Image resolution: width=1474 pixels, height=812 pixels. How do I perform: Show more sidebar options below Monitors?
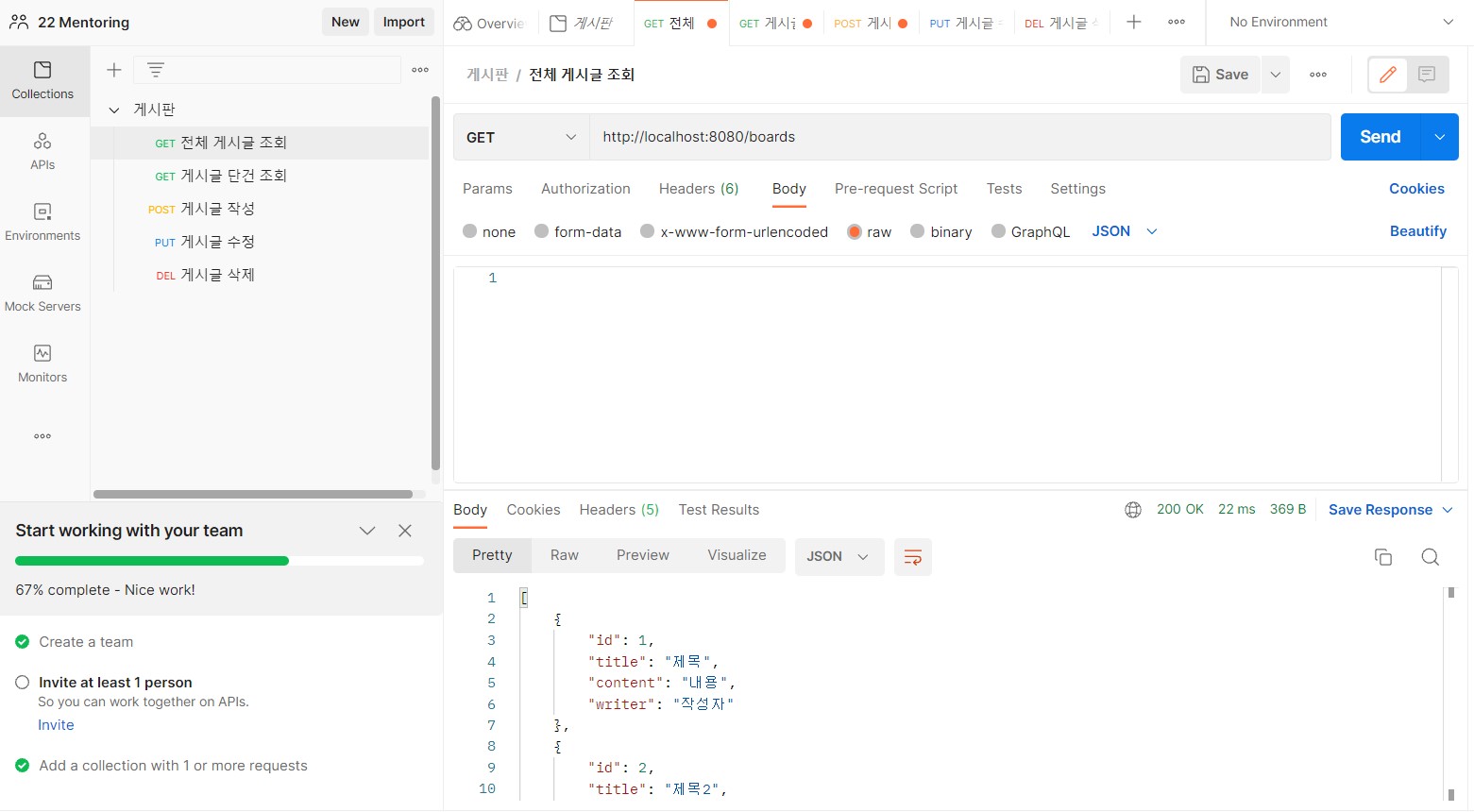pos(42,436)
